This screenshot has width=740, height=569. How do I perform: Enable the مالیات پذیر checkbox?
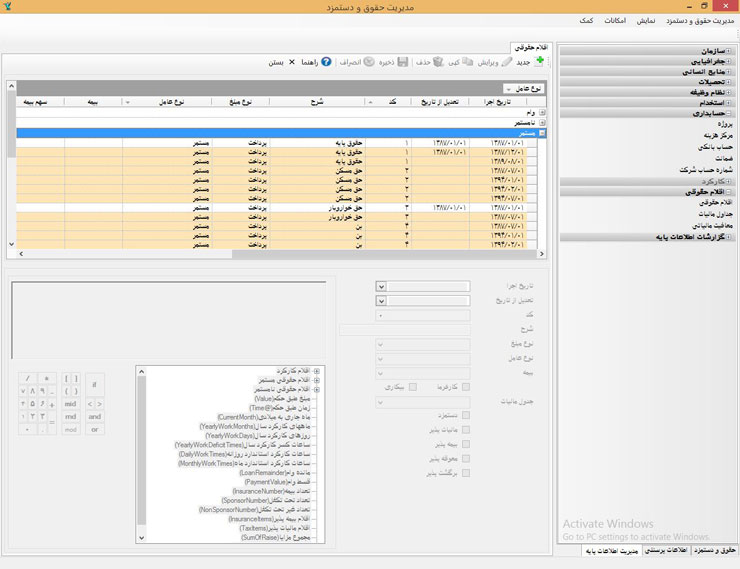(x=466, y=430)
